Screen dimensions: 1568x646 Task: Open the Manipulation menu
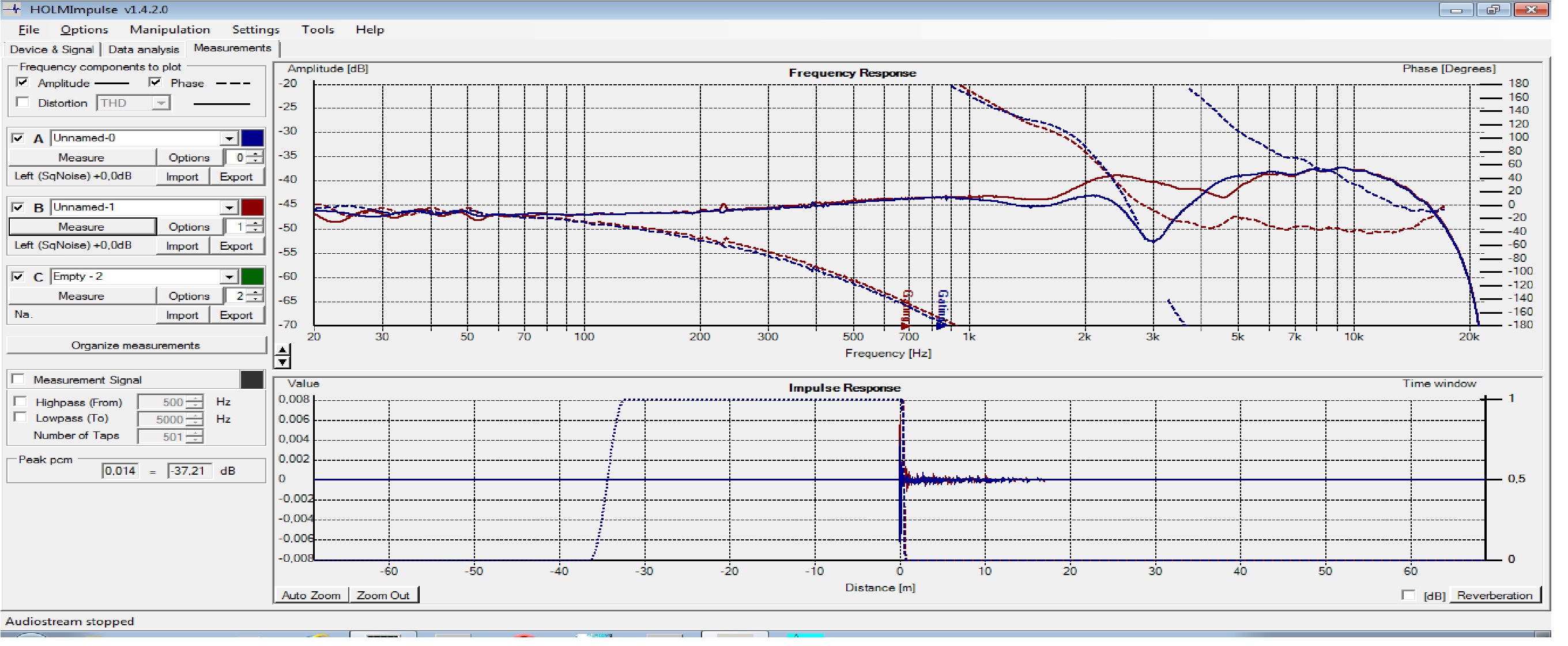click(171, 30)
